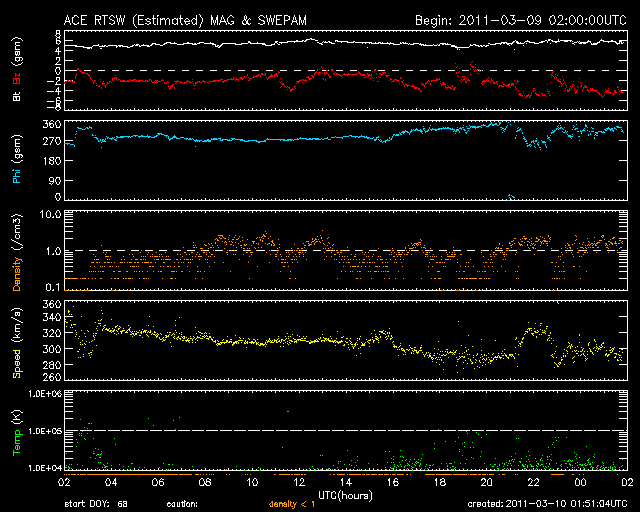
Task: Click the start DOY: 68 text
Action: click(x=96, y=504)
